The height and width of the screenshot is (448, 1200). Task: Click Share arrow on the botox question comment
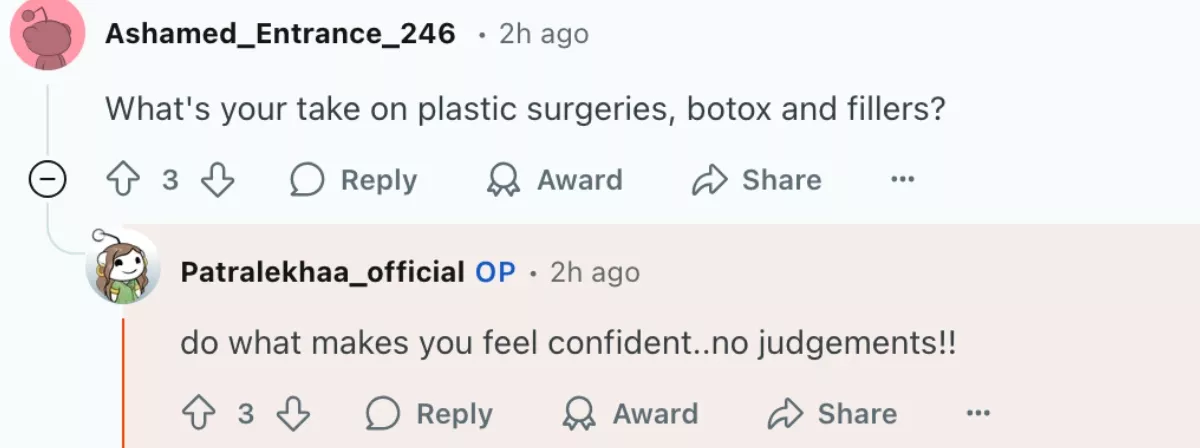[709, 180]
